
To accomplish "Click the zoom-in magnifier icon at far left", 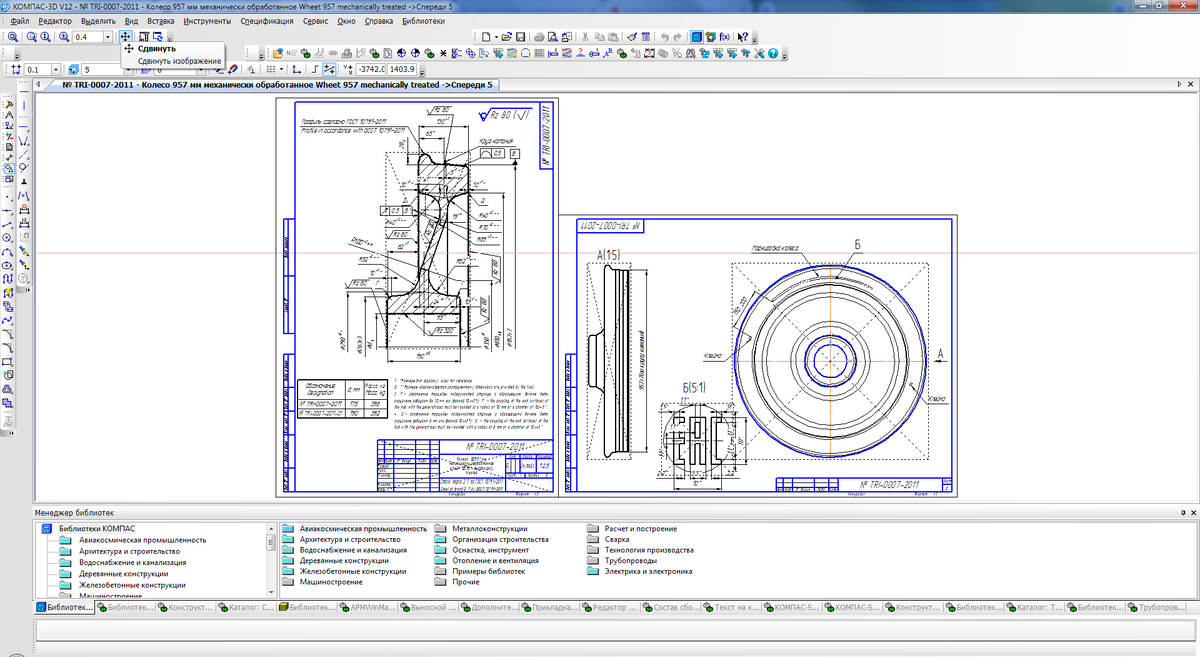I will [13, 37].
